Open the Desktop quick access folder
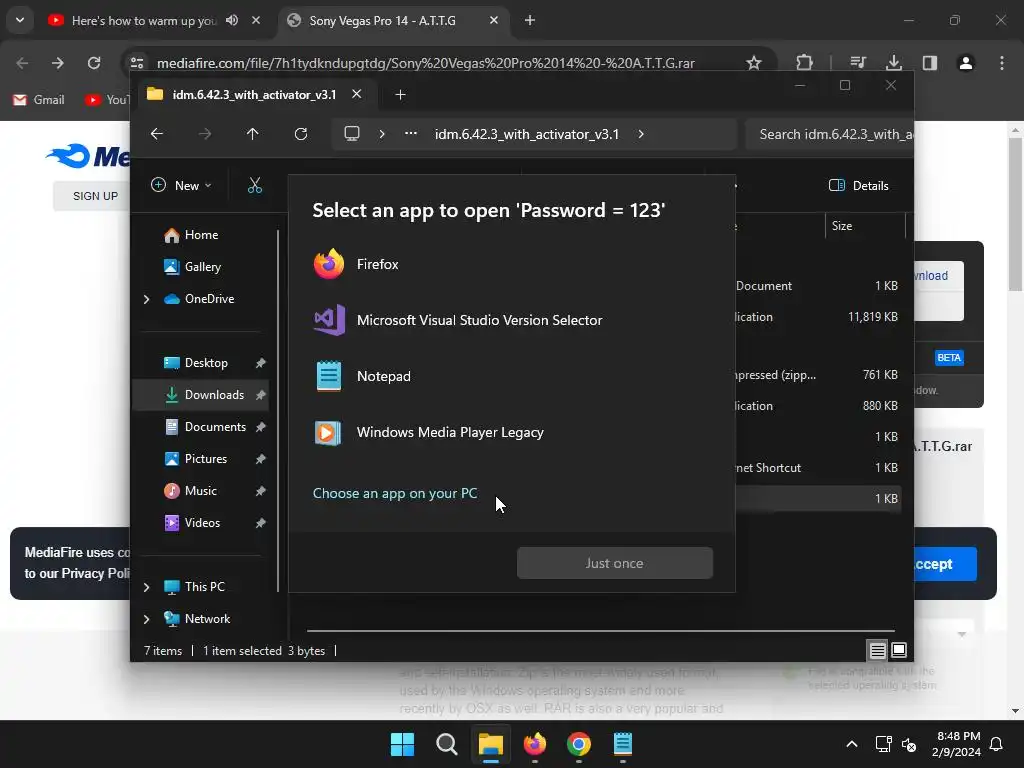This screenshot has height=768, width=1024. (x=195, y=363)
